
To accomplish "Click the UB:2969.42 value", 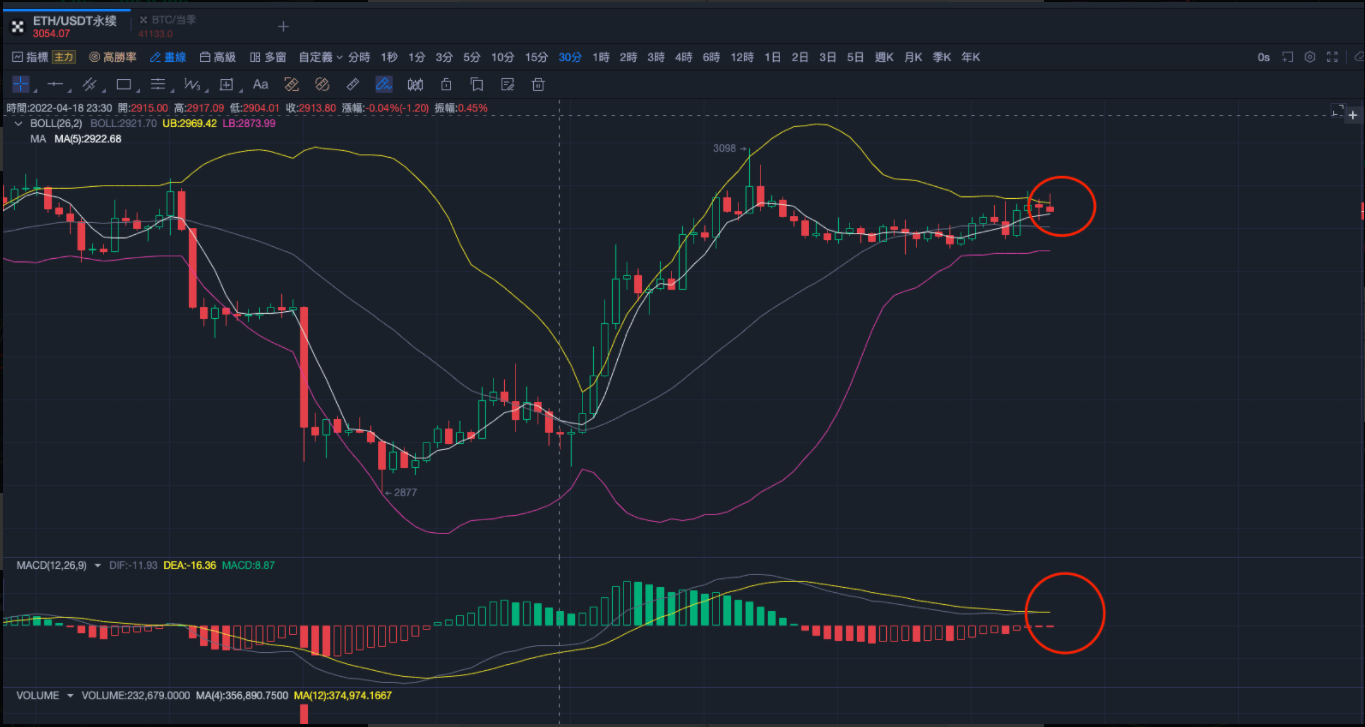I will (190, 123).
